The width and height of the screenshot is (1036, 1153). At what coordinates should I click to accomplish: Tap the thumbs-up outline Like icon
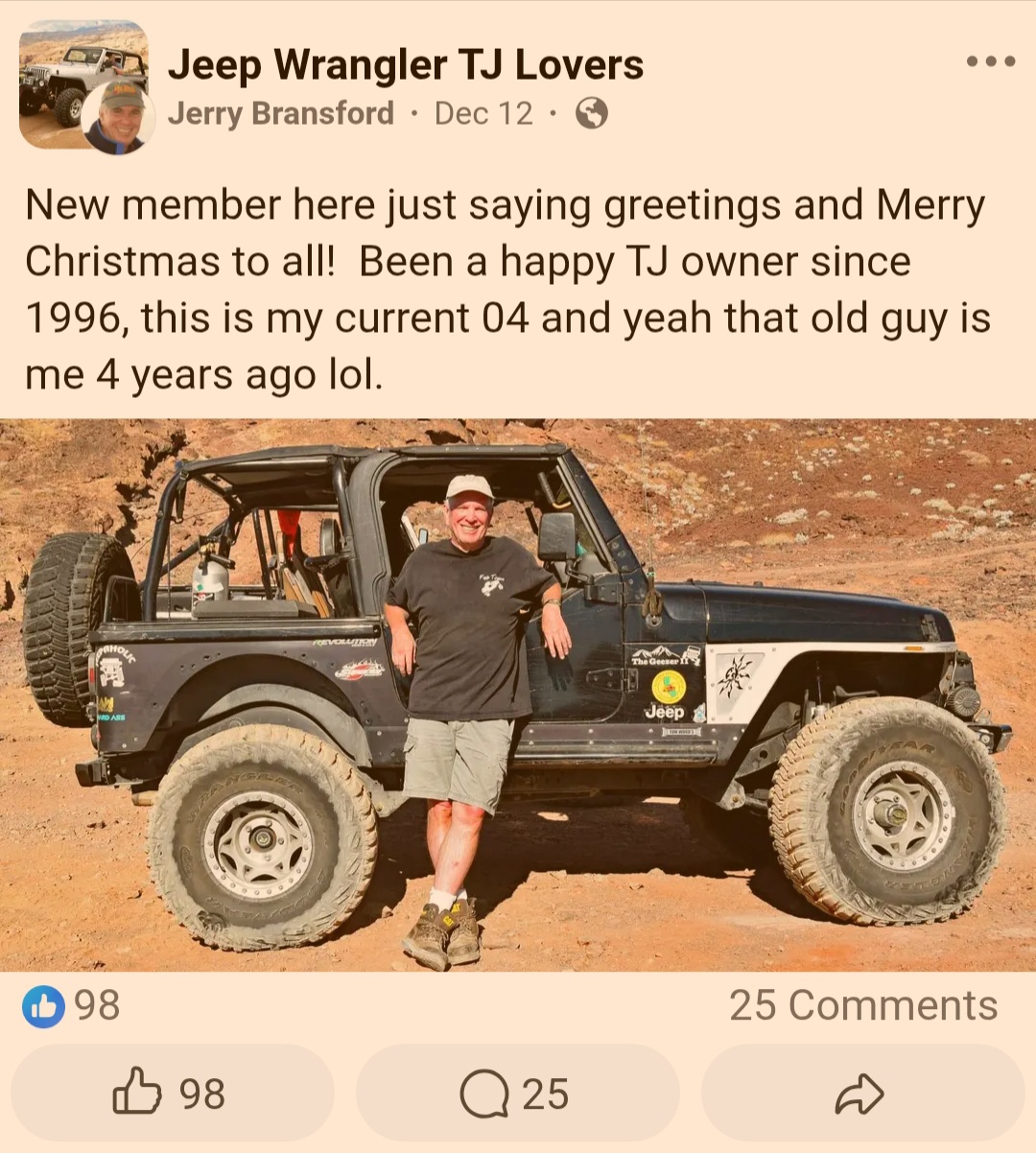(137, 1092)
